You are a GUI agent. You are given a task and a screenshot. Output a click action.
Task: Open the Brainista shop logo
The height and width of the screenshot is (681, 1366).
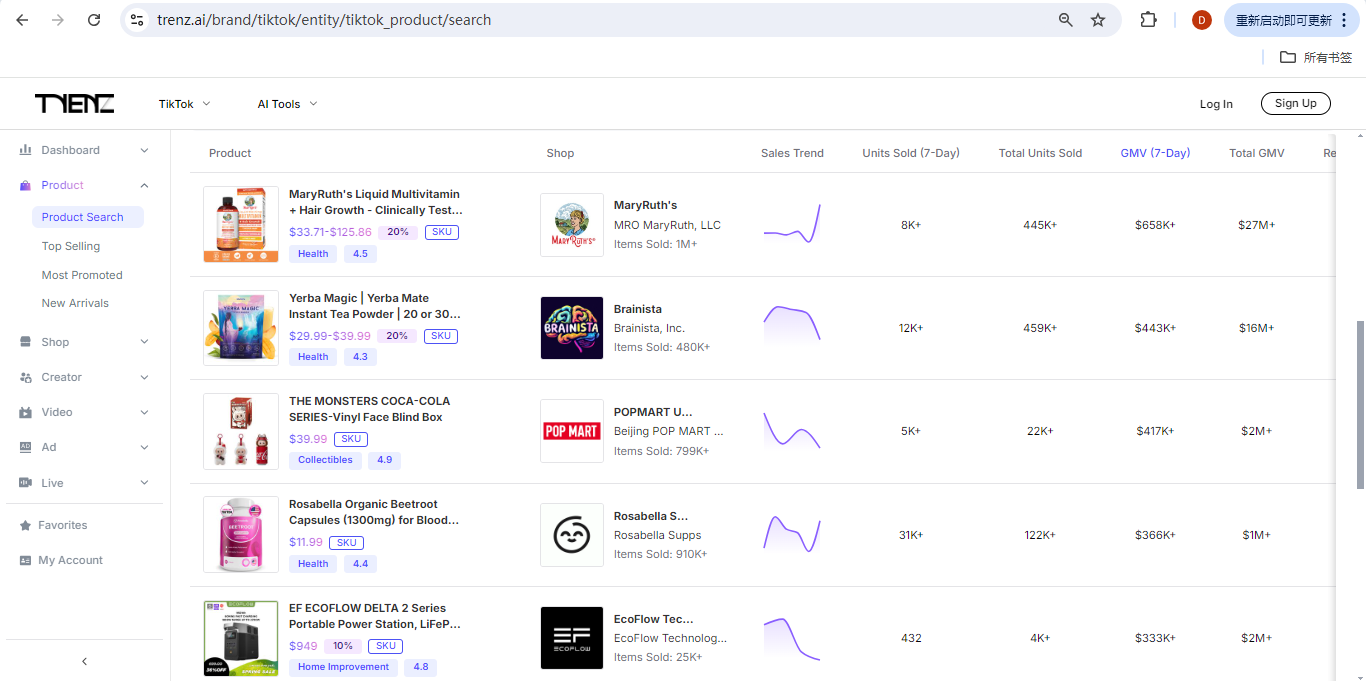tap(572, 328)
